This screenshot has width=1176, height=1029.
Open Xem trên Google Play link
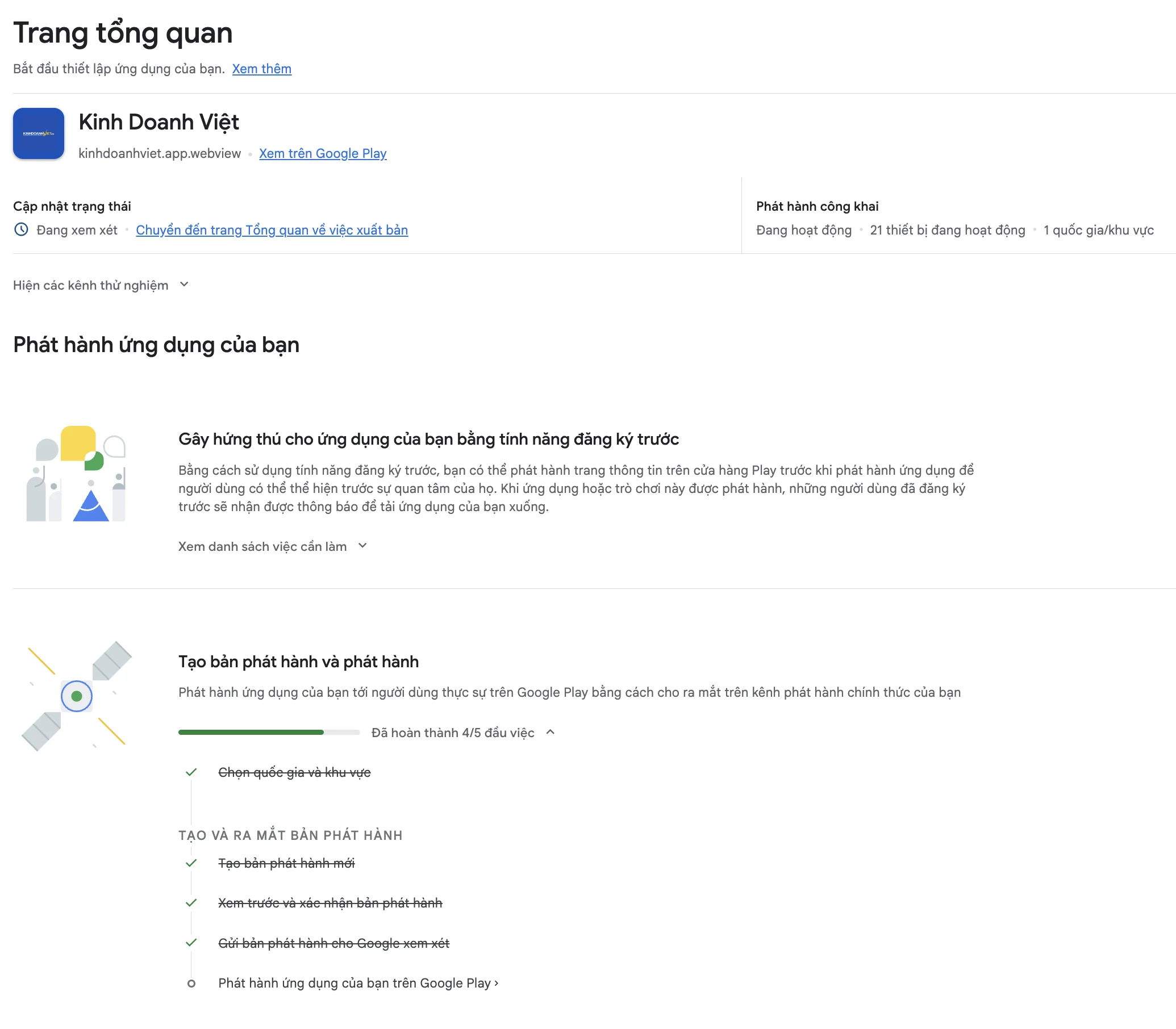[x=322, y=153]
